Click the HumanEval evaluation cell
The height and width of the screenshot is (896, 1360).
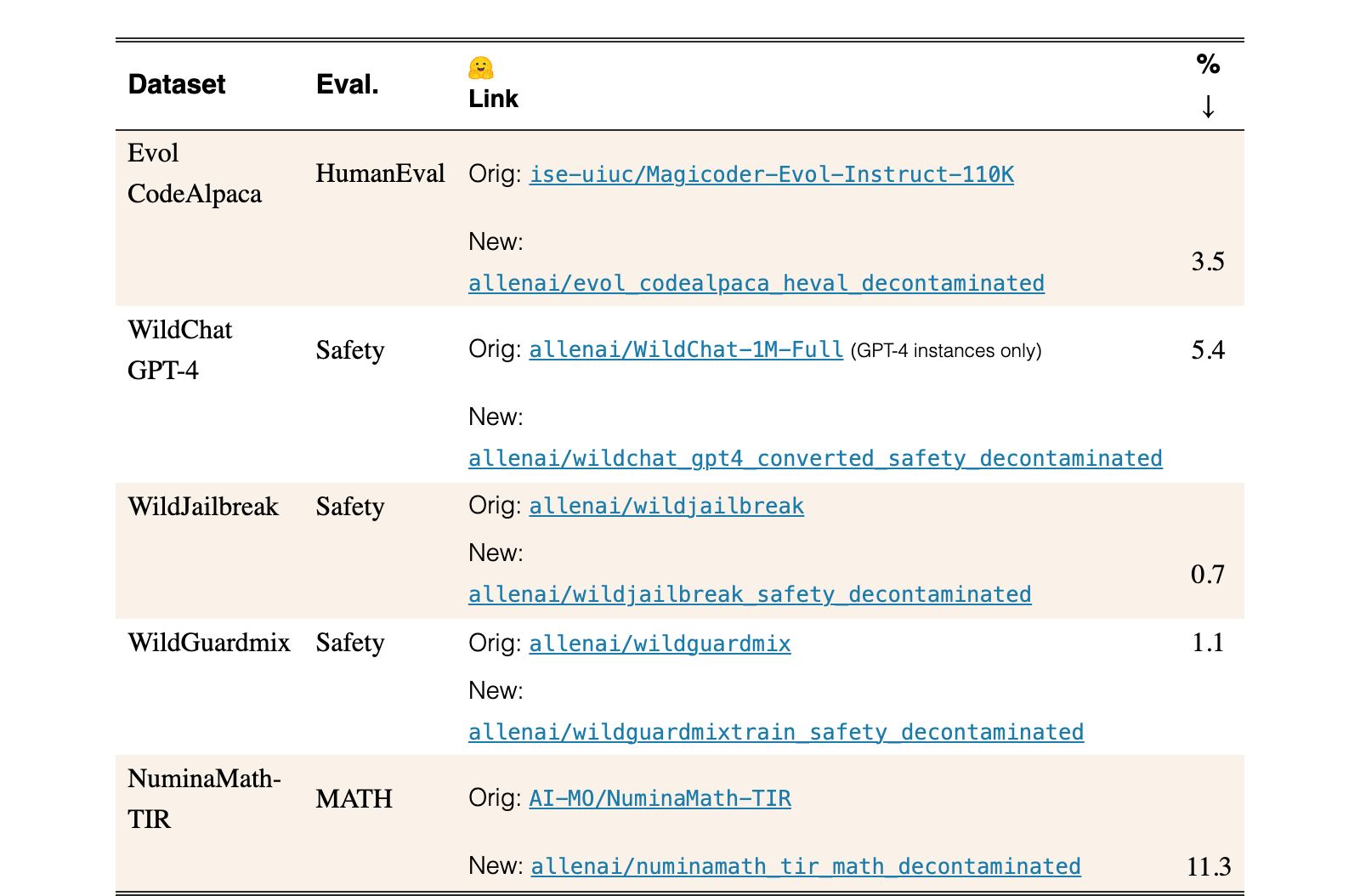pyautogui.click(x=381, y=173)
